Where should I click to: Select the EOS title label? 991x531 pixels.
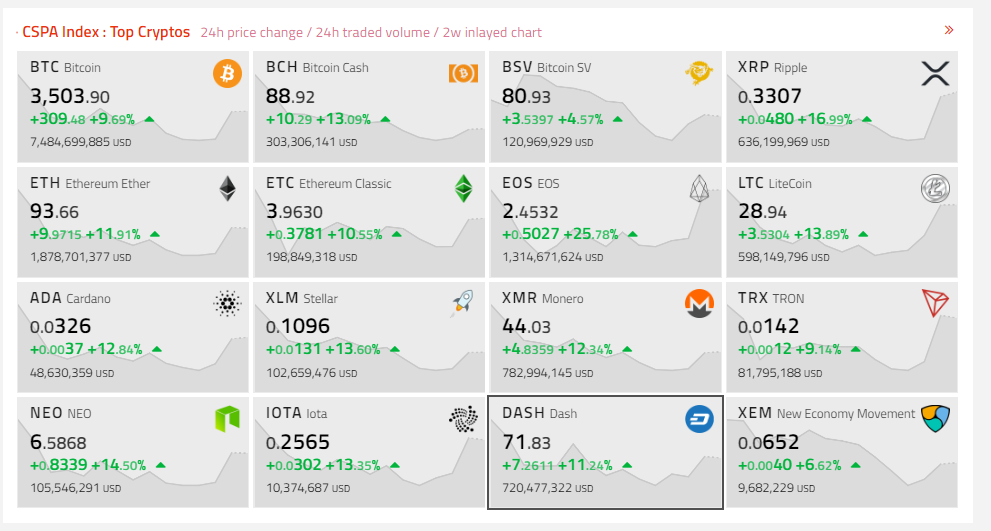tap(531, 183)
